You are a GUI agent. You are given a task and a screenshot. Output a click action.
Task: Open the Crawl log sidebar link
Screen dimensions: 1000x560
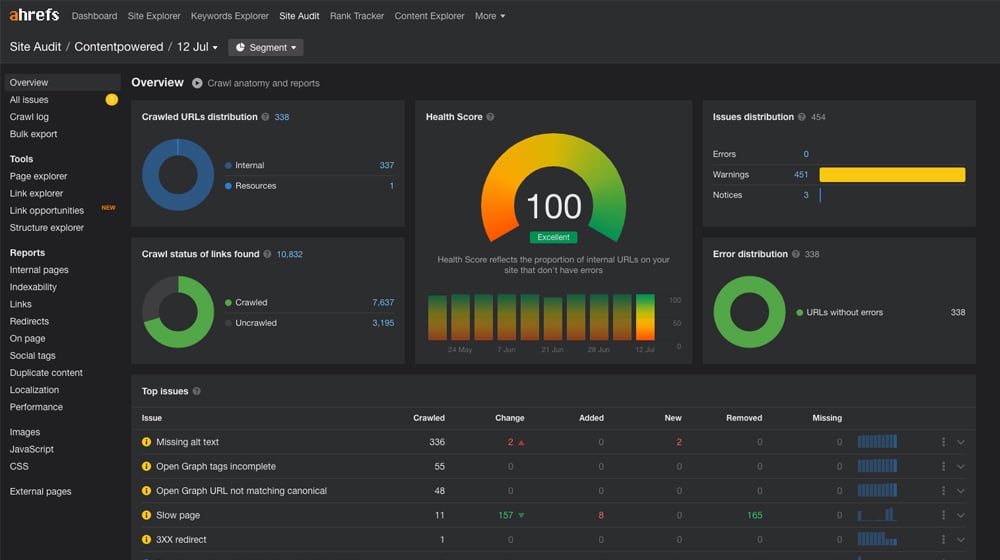pos(29,117)
